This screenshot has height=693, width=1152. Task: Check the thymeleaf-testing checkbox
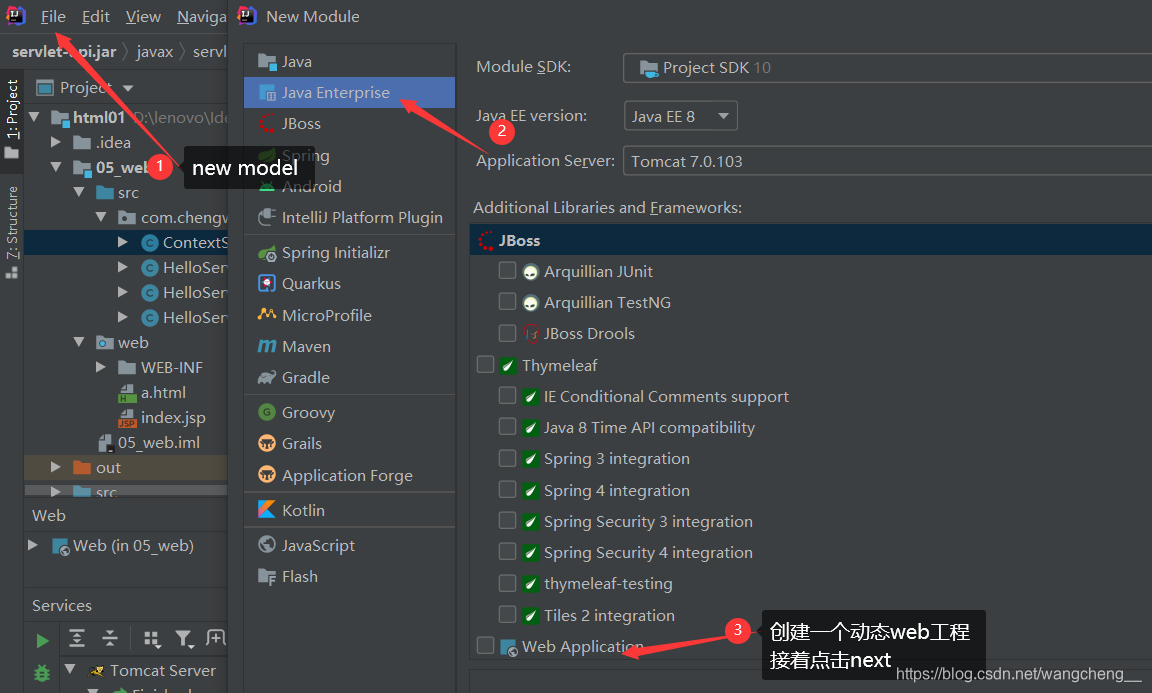pyautogui.click(x=507, y=583)
